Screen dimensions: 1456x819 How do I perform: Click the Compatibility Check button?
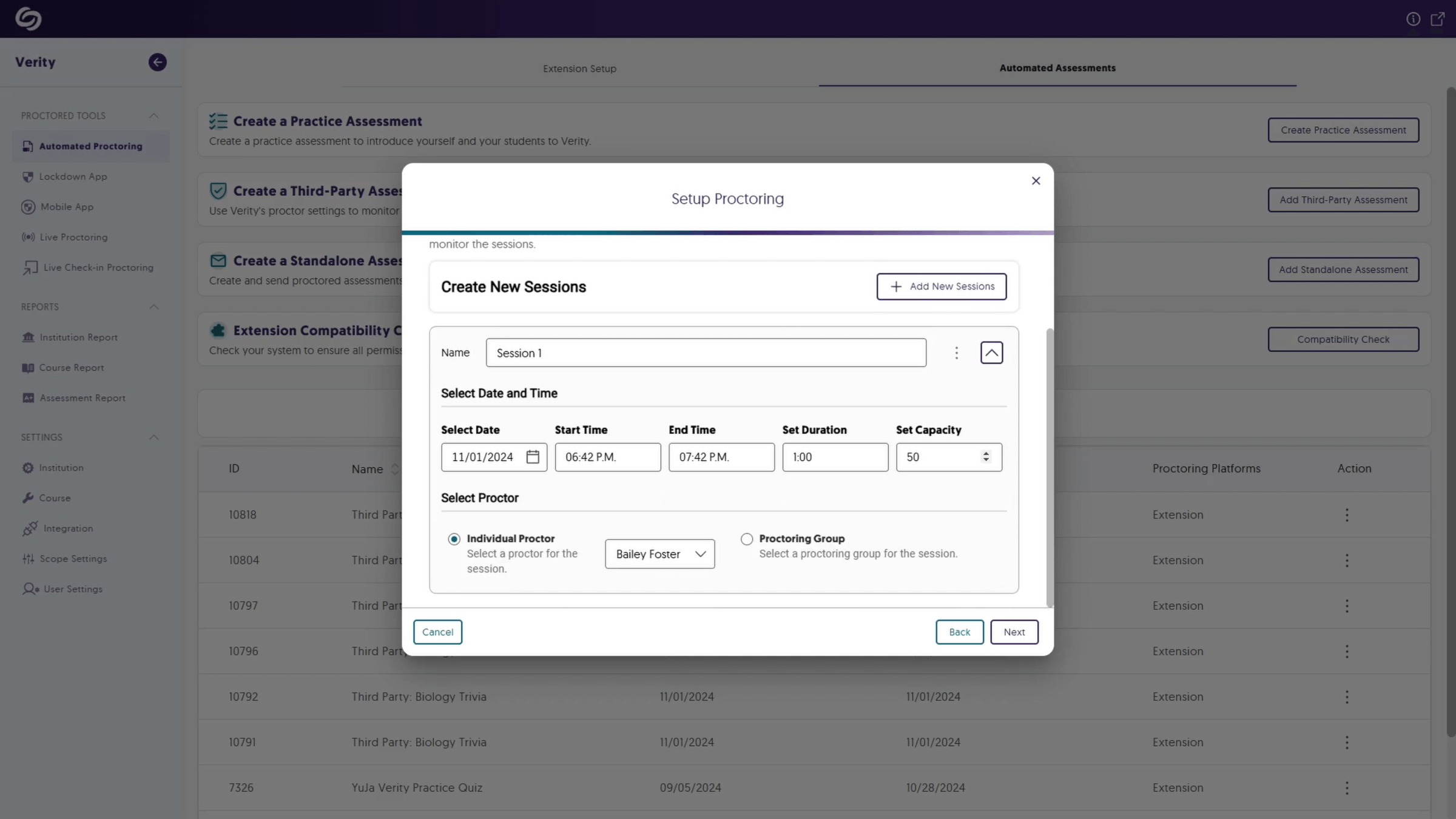pos(1343,339)
